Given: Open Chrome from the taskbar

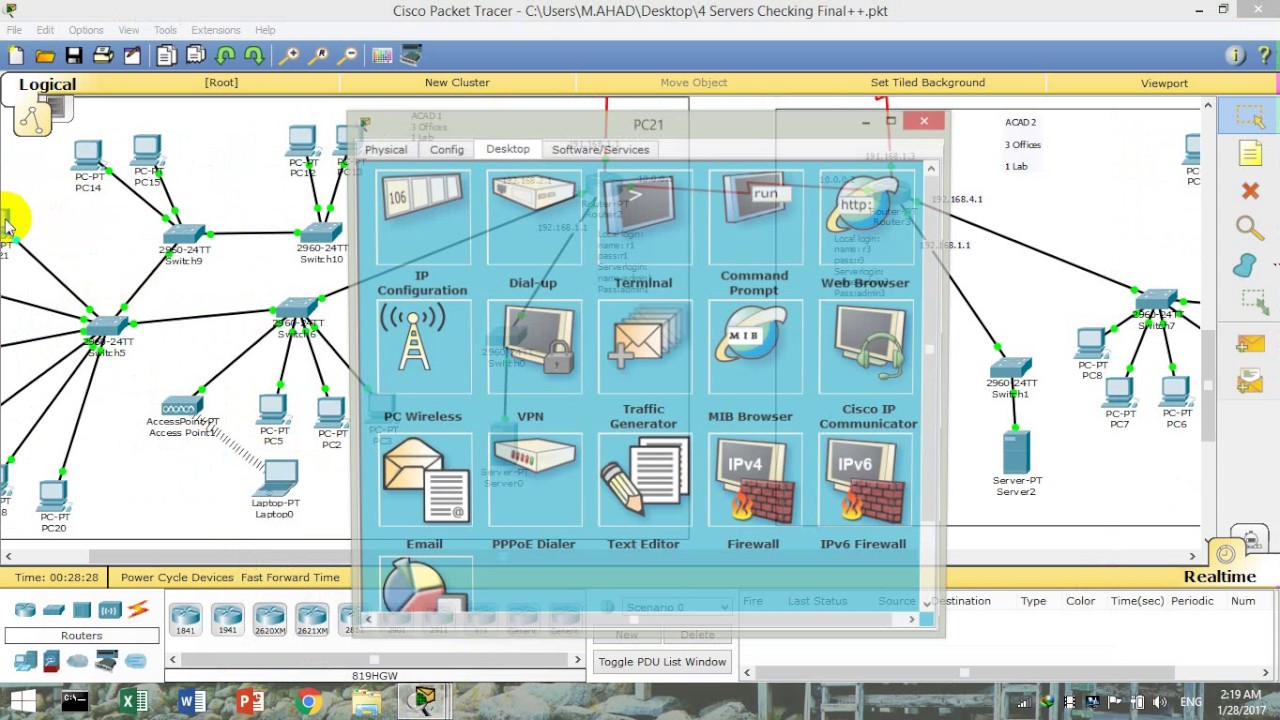Looking at the screenshot, I should pos(308,702).
